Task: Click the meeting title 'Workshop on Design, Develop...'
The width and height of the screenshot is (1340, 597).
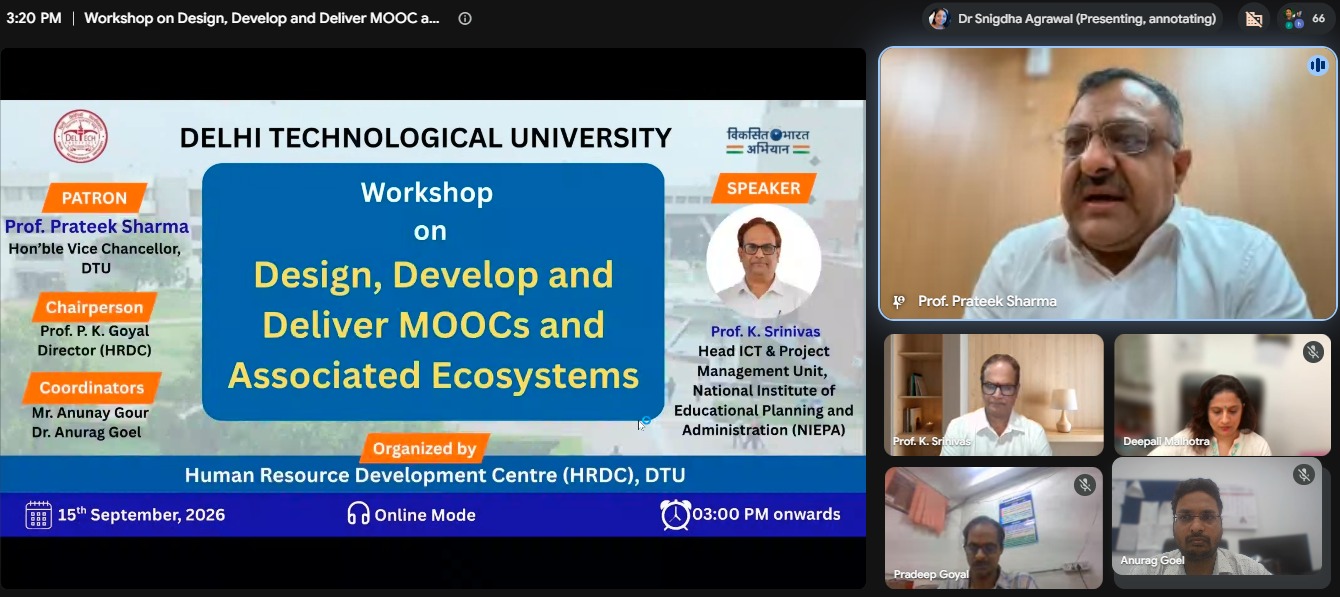Action: coord(262,18)
